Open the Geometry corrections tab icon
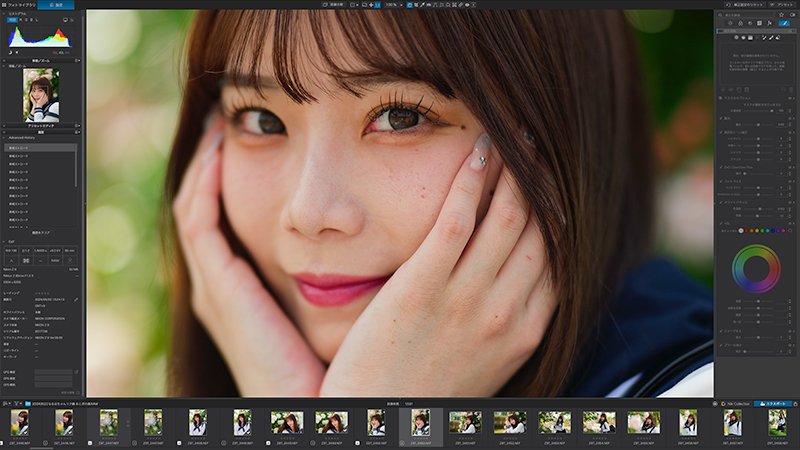This screenshot has height=450, width=800. (x=759, y=23)
